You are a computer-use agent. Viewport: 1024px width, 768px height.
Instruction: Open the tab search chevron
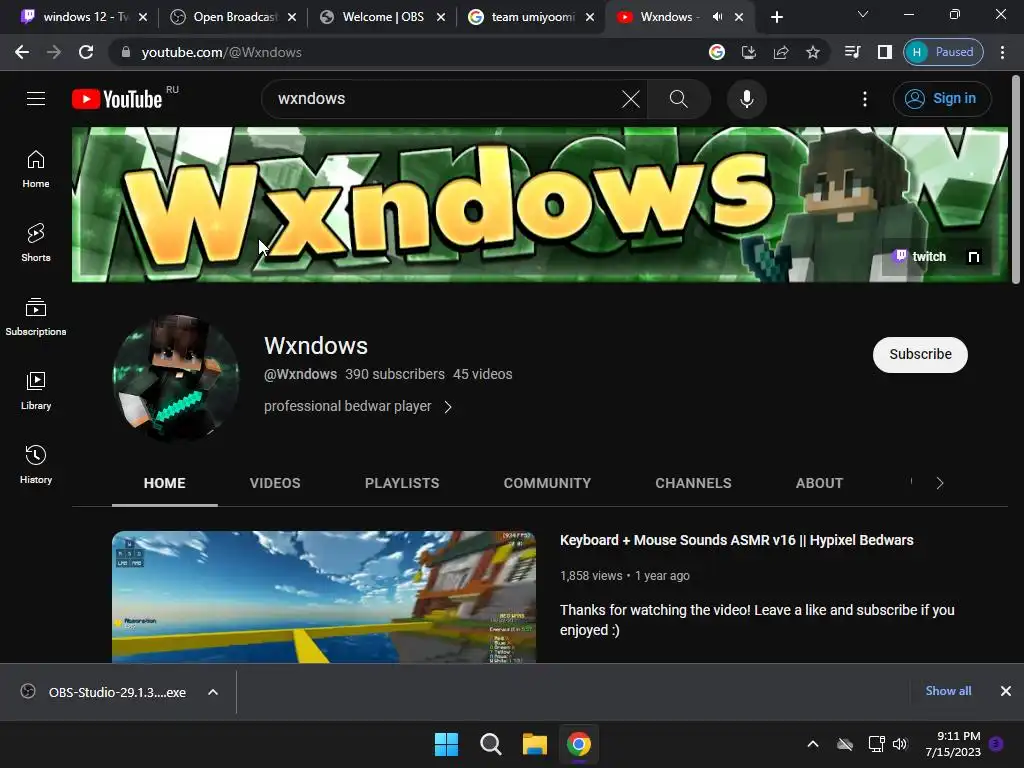[x=863, y=14]
